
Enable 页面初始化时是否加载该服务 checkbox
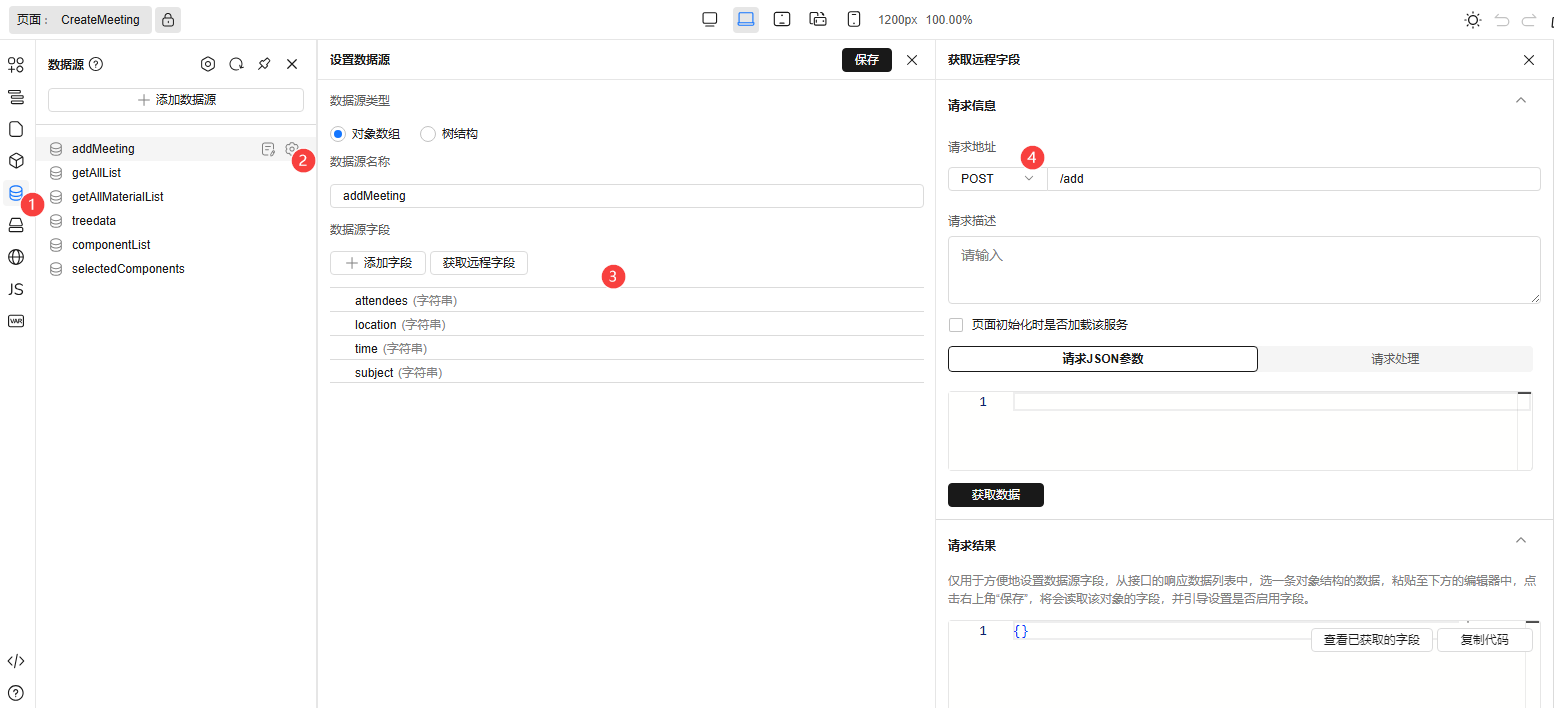[x=956, y=325]
